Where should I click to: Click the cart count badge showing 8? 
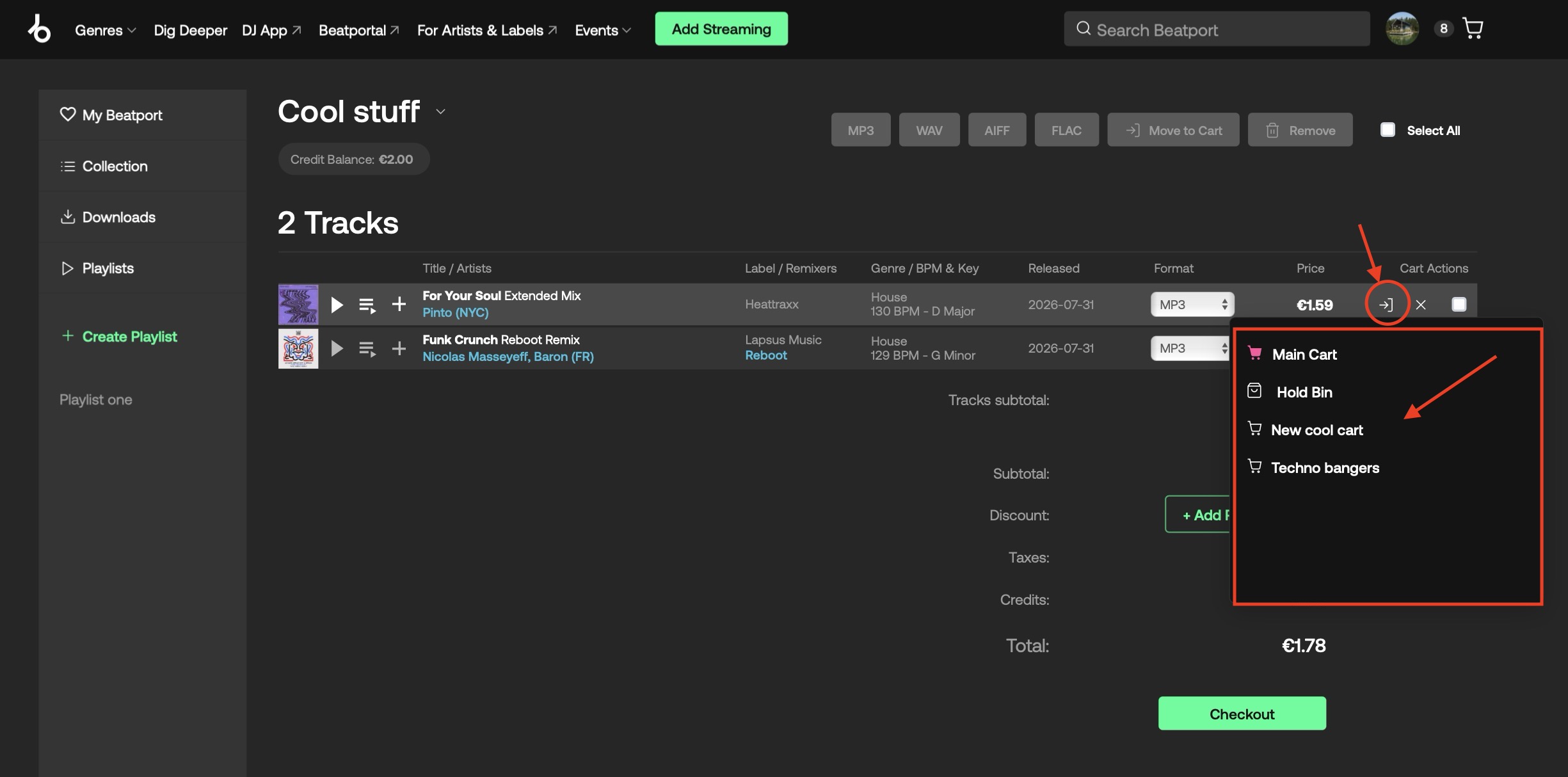1444,29
